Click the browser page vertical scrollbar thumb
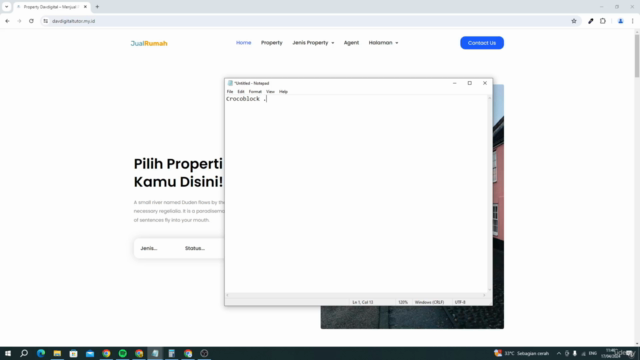This screenshot has height=360, width=640. [x=637, y=56]
